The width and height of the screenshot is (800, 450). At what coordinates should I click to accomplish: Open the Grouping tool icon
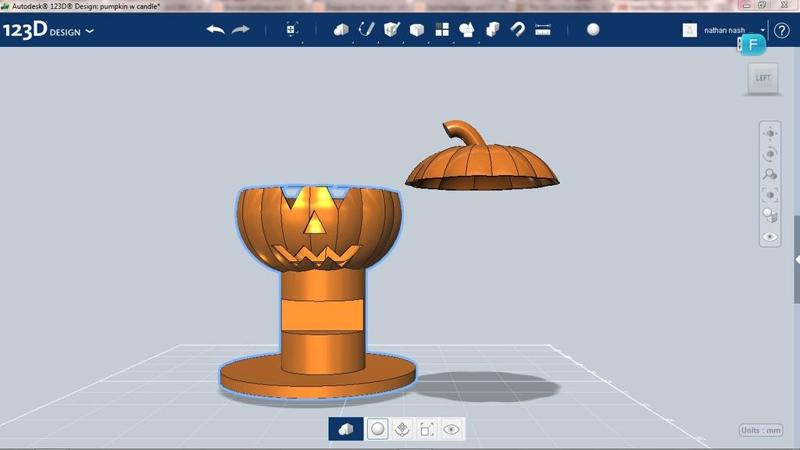tap(467, 30)
